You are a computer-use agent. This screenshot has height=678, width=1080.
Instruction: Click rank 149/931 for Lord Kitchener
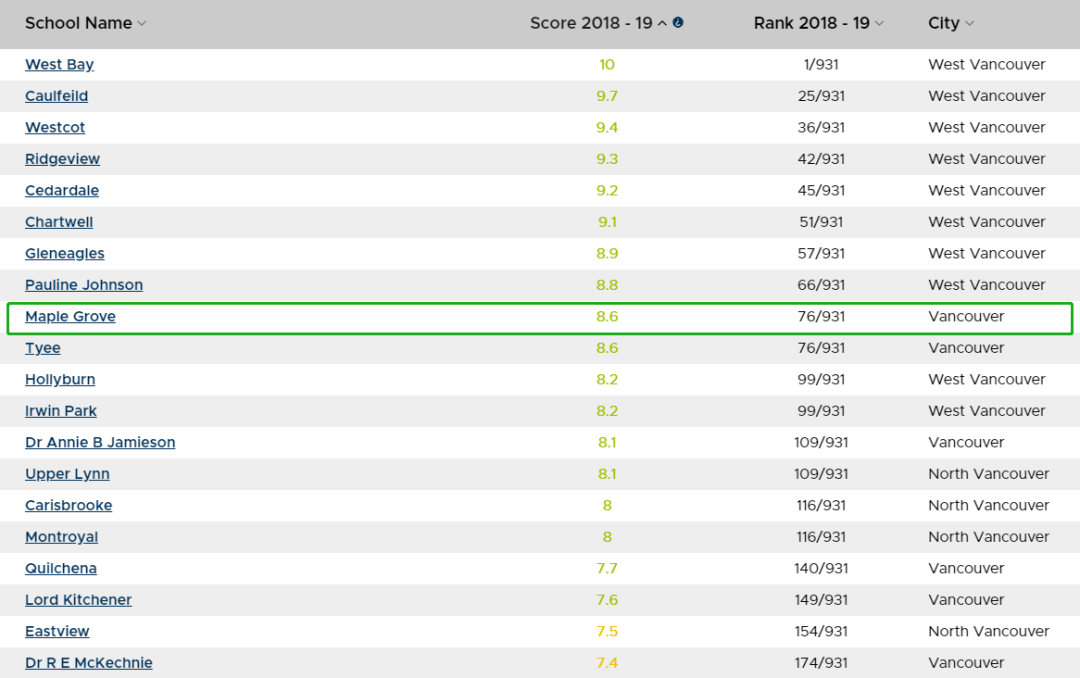[821, 600]
